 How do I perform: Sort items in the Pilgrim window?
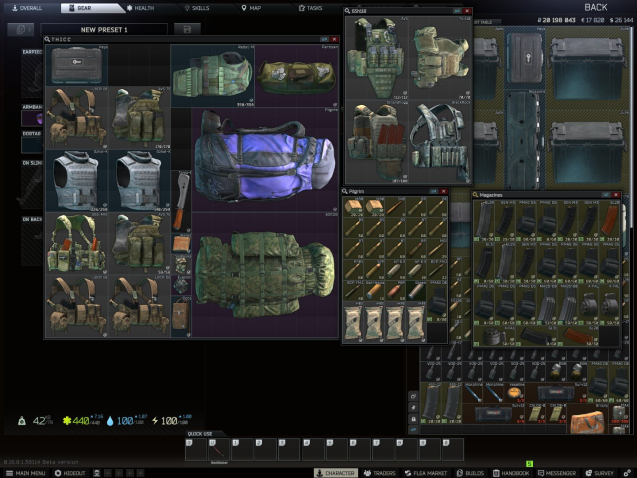point(433,191)
